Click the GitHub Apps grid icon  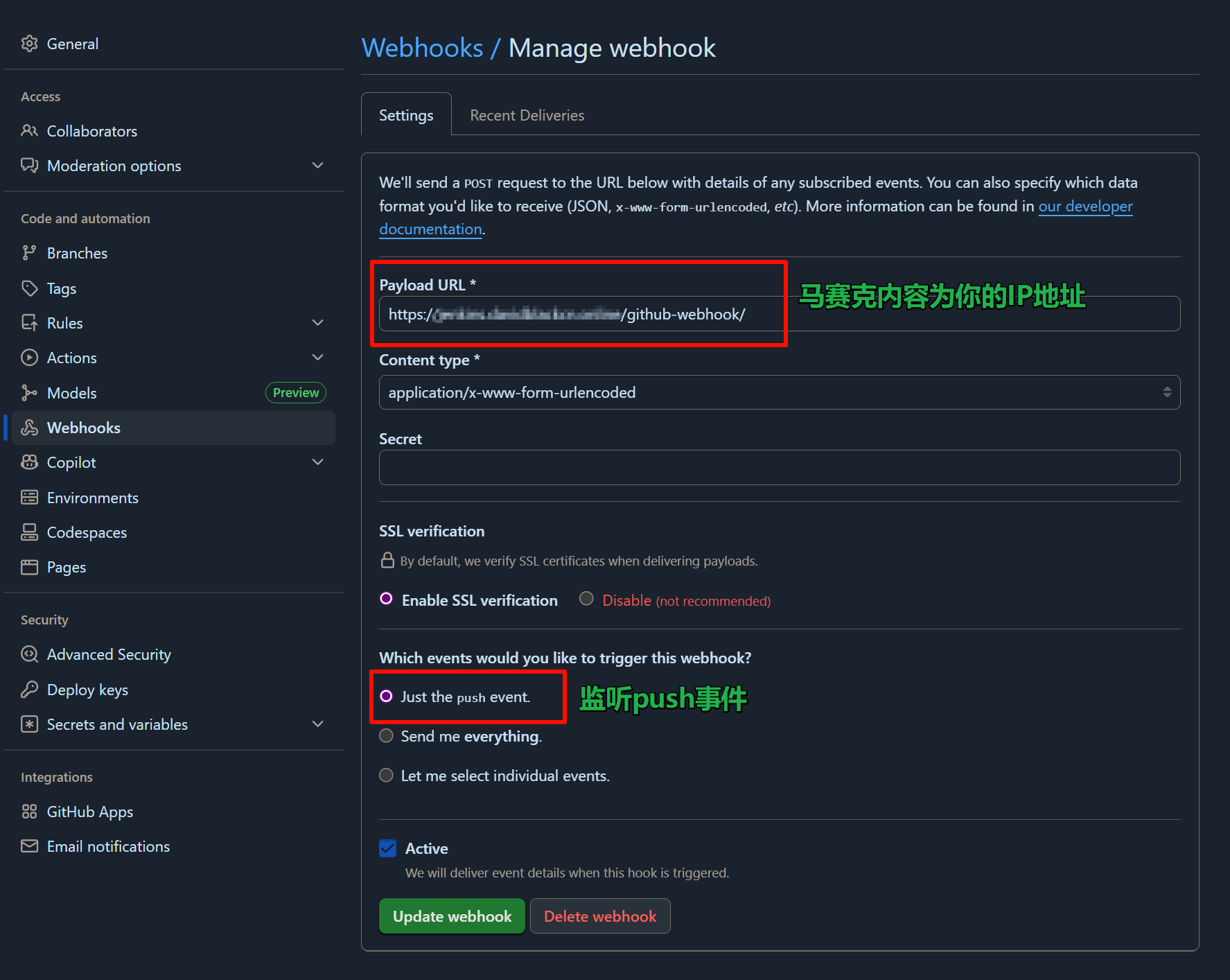(x=29, y=812)
